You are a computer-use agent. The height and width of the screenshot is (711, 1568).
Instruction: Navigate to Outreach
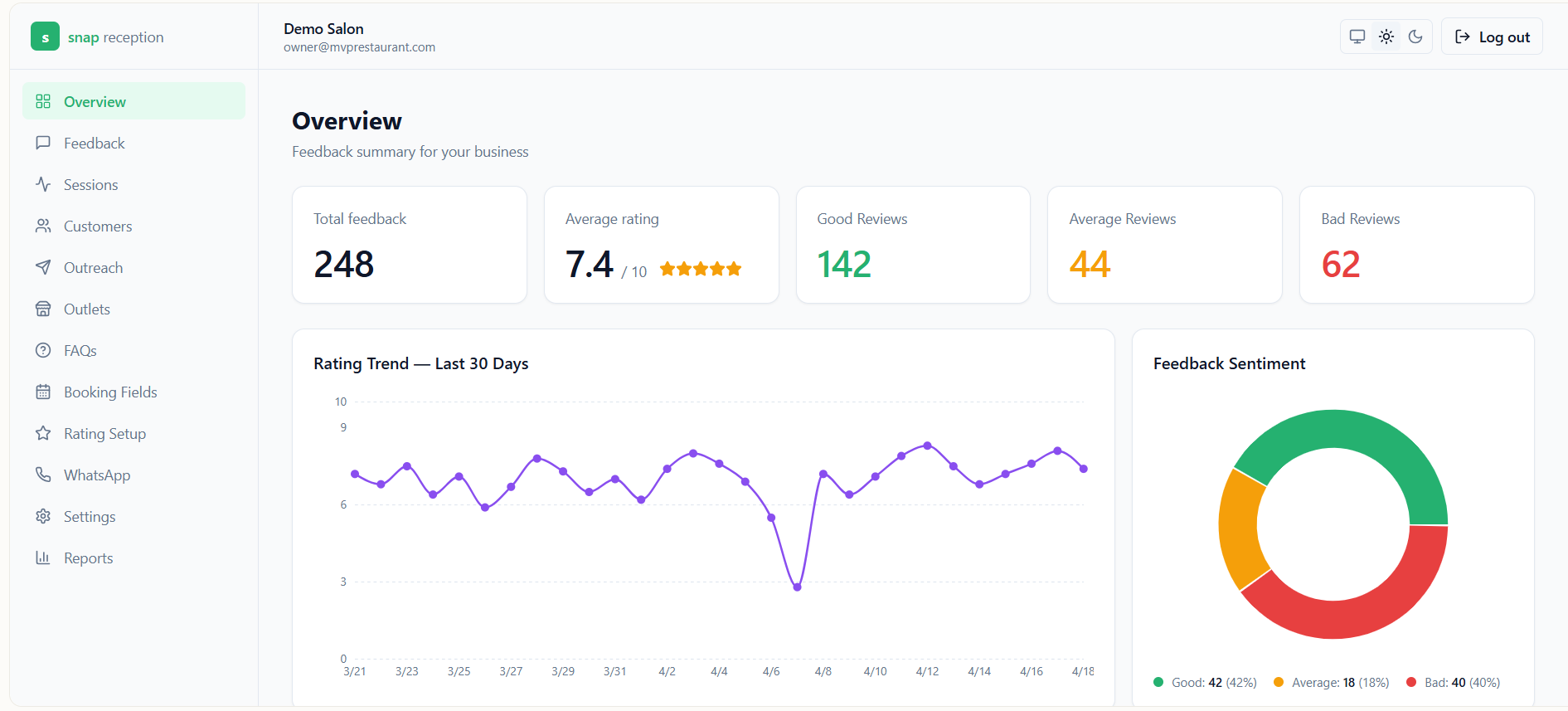pos(133,267)
